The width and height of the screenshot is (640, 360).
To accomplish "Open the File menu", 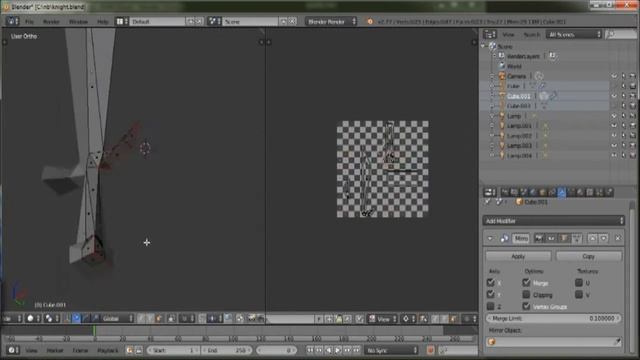I will coord(29,22).
